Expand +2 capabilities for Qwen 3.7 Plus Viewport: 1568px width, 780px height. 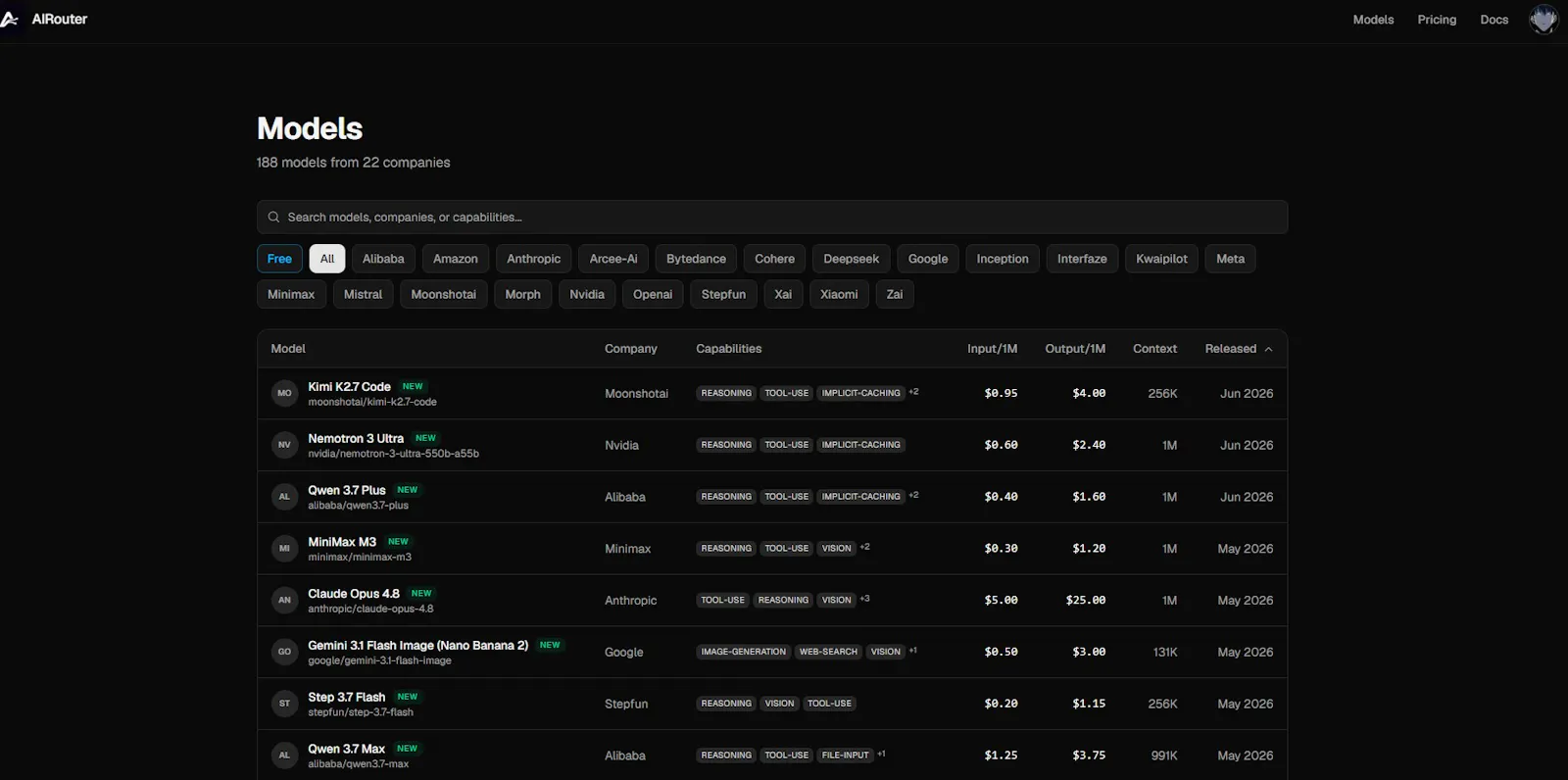[913, 496]
